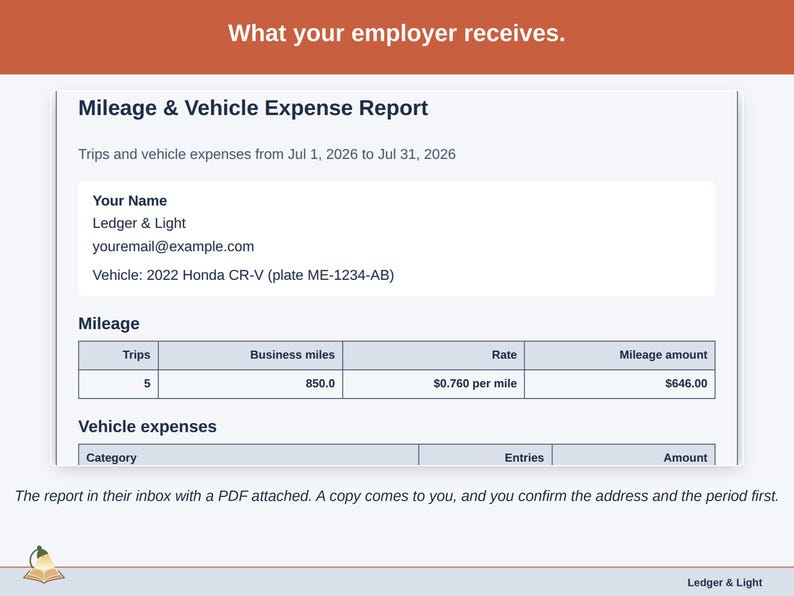Click the 'Trips' column header

[x=118, y=355]
